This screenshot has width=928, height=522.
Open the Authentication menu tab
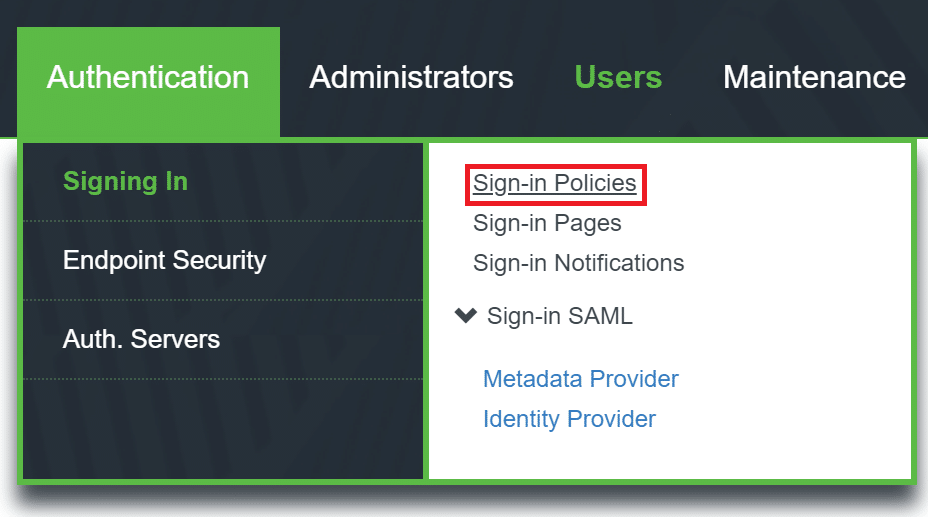pyautogui.click(x=148, y=78)
